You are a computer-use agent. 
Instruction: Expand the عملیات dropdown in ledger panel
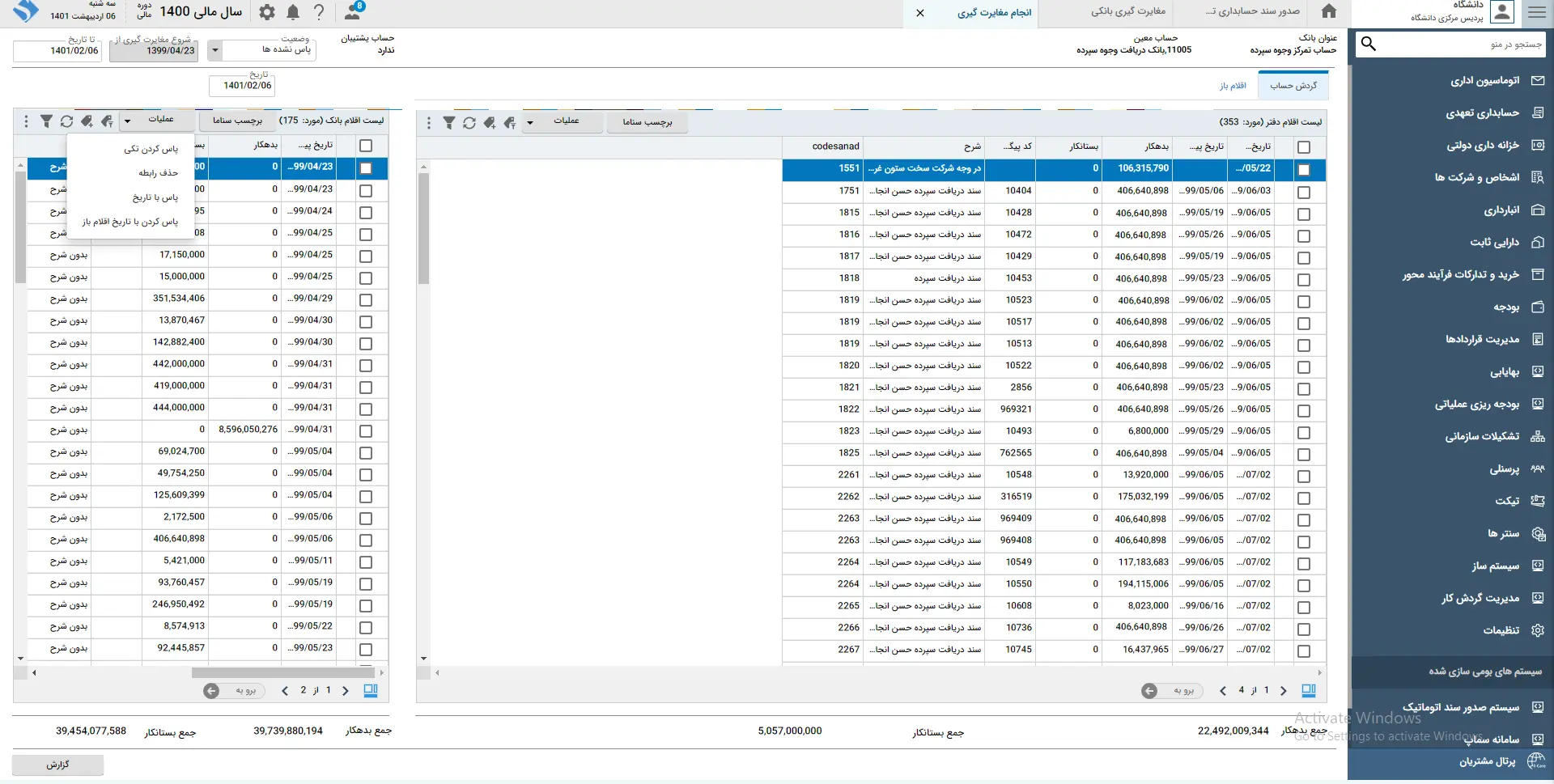530,123
